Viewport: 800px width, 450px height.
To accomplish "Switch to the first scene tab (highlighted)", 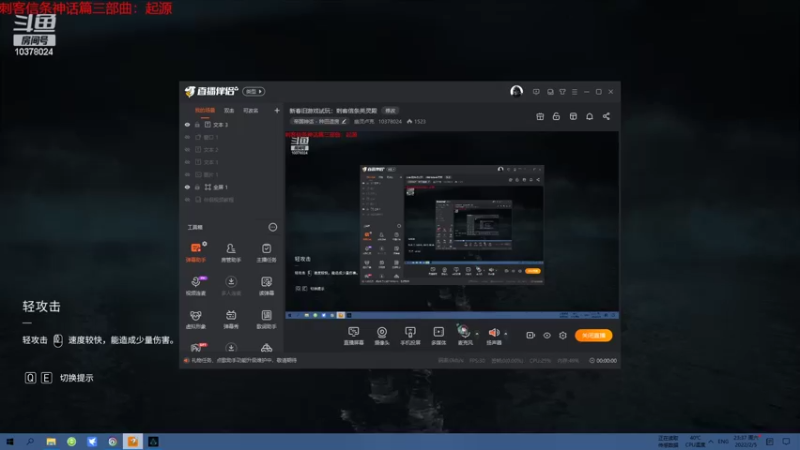I will point(205,111).
